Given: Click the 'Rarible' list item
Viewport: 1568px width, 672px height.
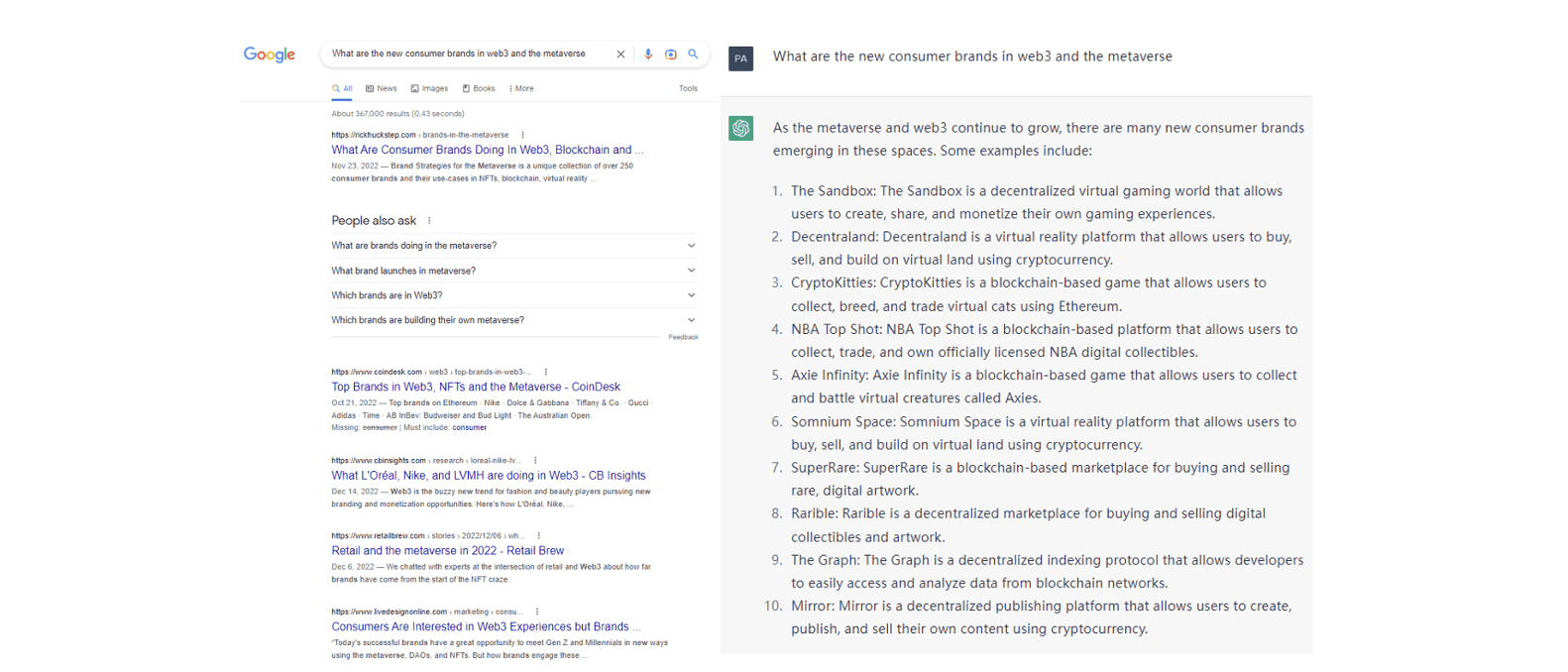Looking at the screenshot, I should (x=1028, y=525).
